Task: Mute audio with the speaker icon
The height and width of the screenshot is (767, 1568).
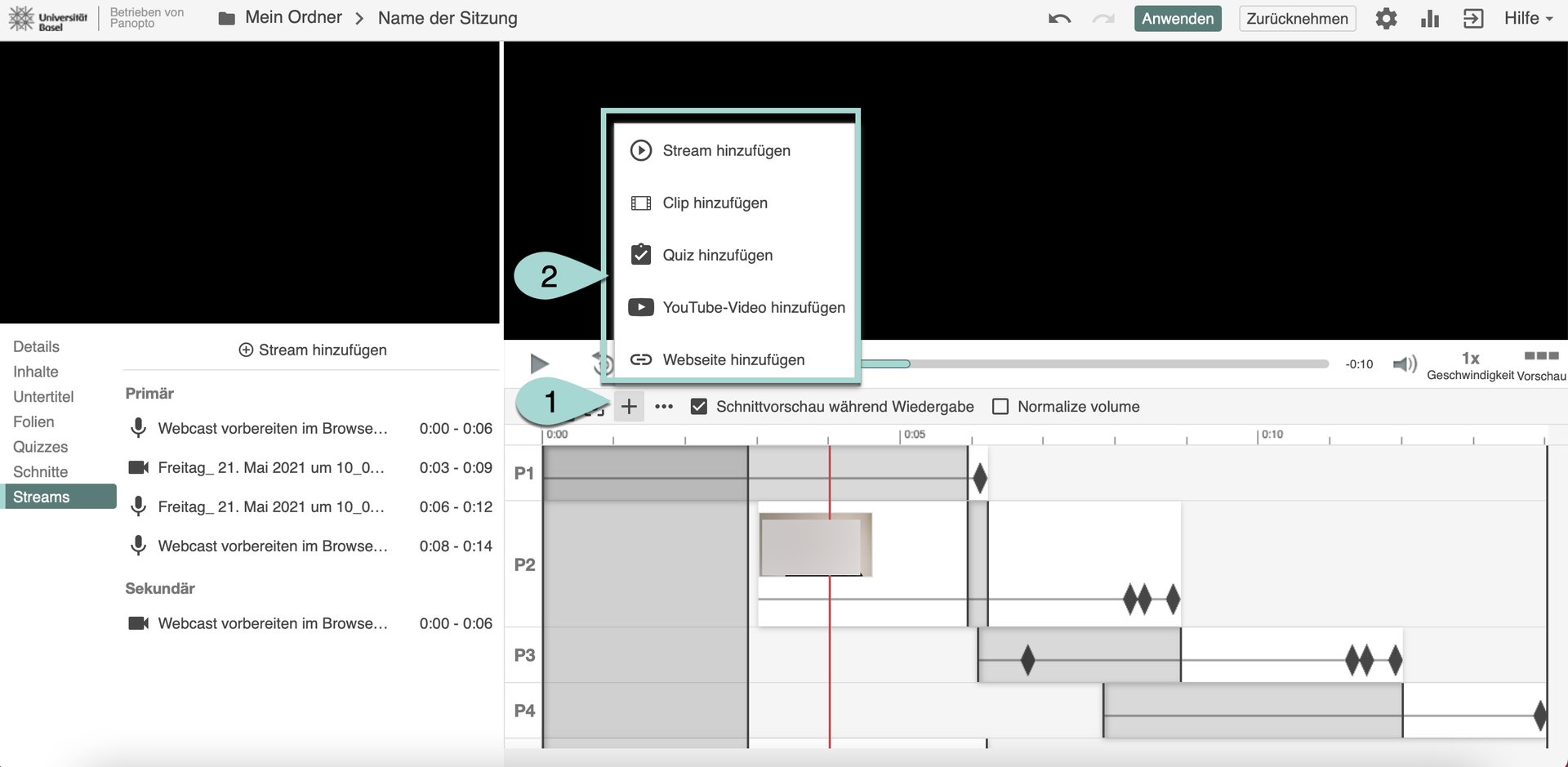Action: click(1404, 363)
